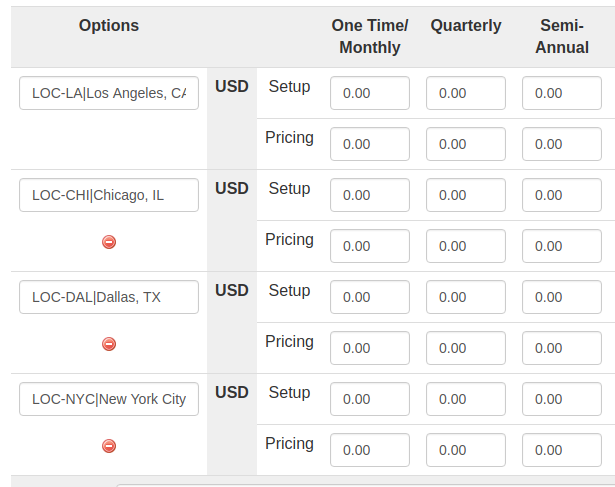Focus Chicago Pricing Semi-Annual field
Image resolution: width=615 pixels, height=487 pixels.
click(561, 246)
